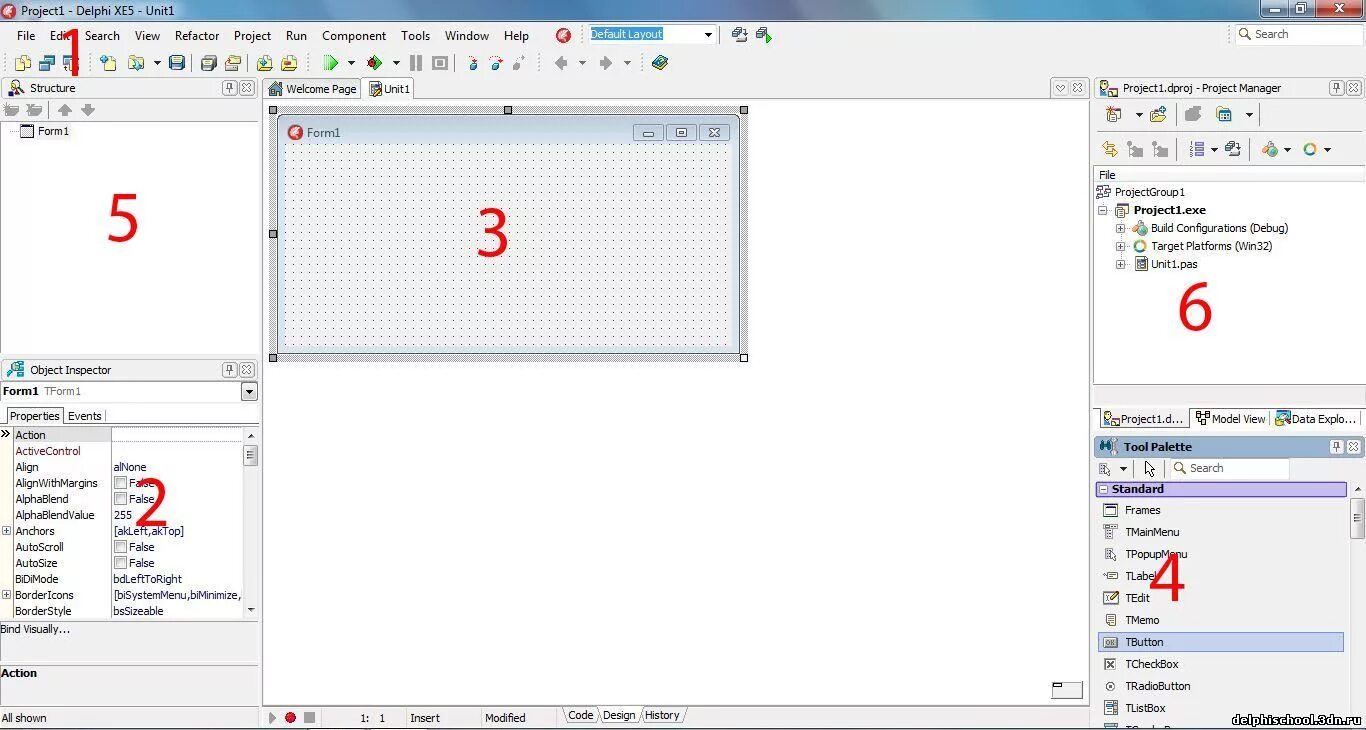Open the Refactor menu
This screenshot has width=1366, height=730.
pos(197,35)
